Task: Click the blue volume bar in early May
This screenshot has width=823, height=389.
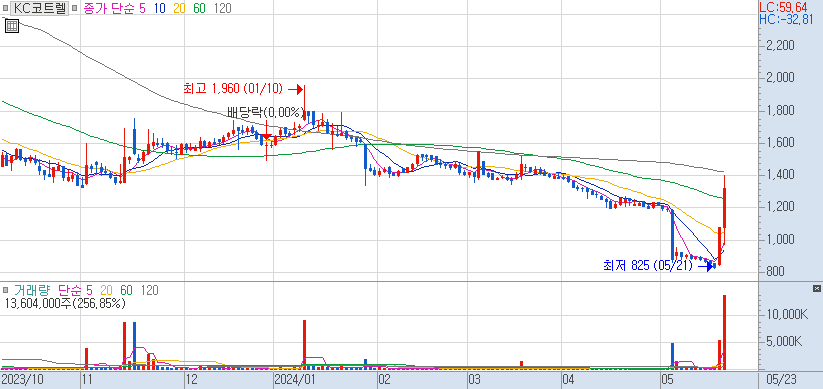Action: pos(672,356)
